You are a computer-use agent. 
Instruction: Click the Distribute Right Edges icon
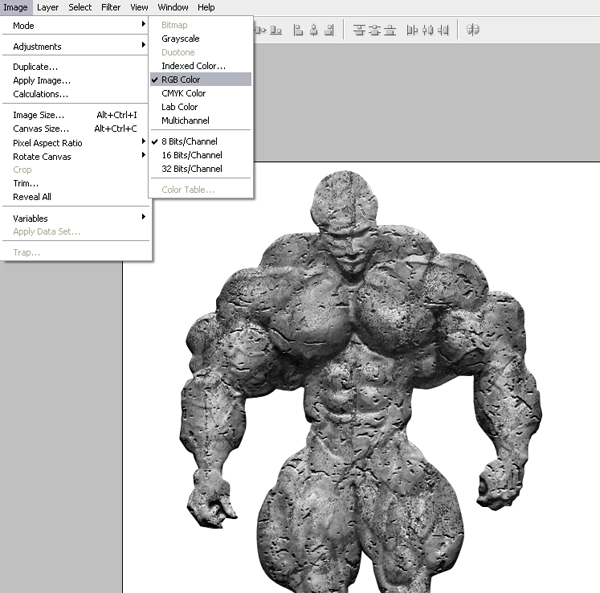click(443, 30)
